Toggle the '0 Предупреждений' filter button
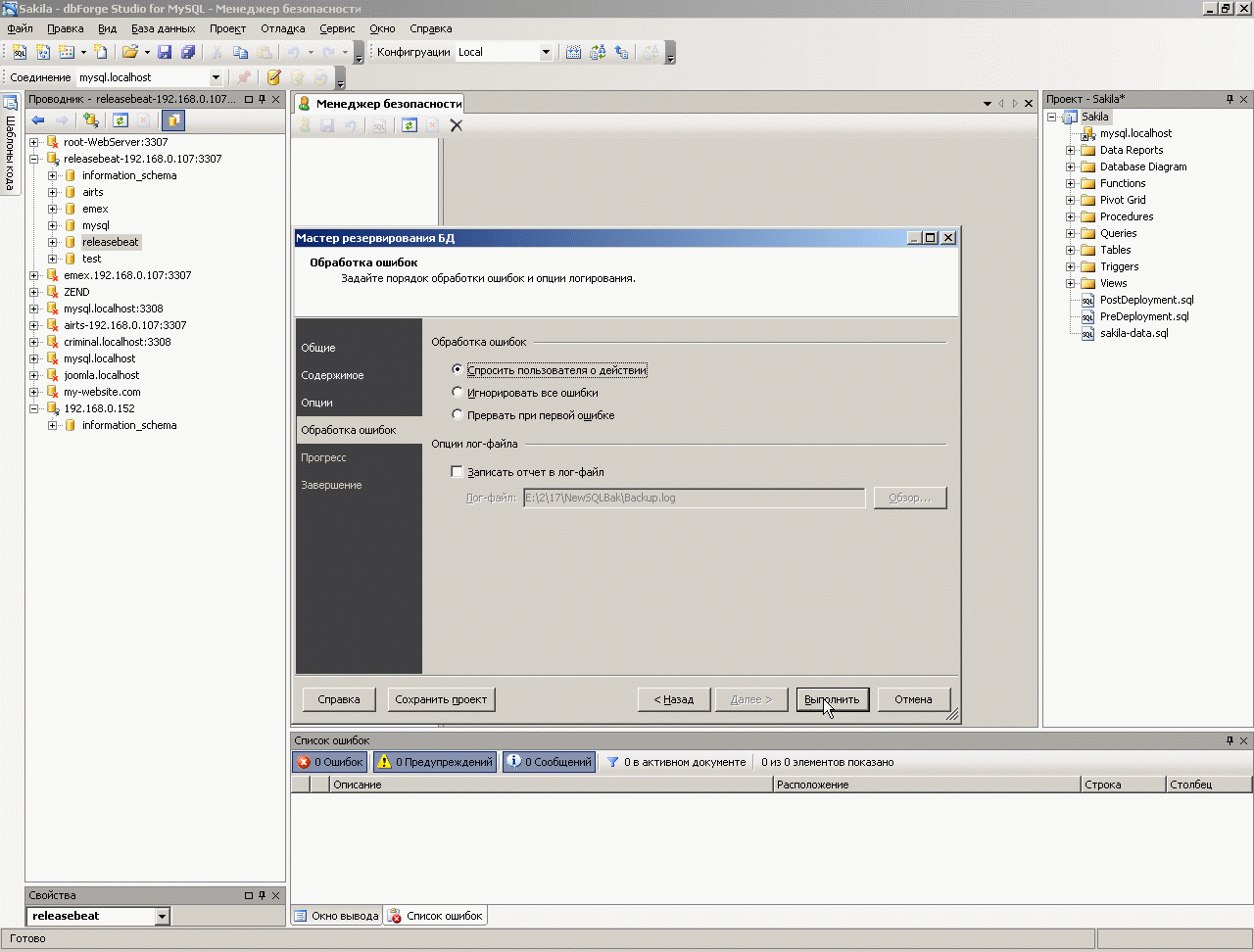The width and height of the screenshot is (1254, 952). click(x=435, y=762)
